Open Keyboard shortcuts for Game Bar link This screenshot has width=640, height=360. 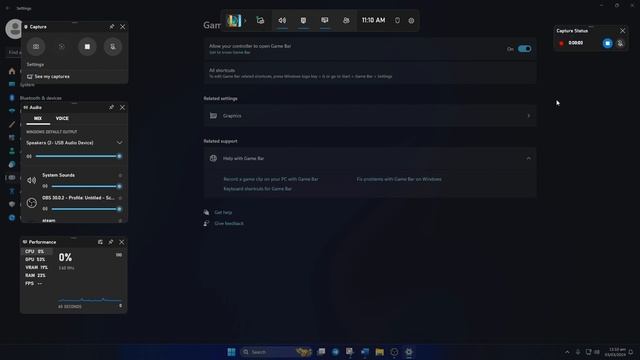(x=258, y=189)
